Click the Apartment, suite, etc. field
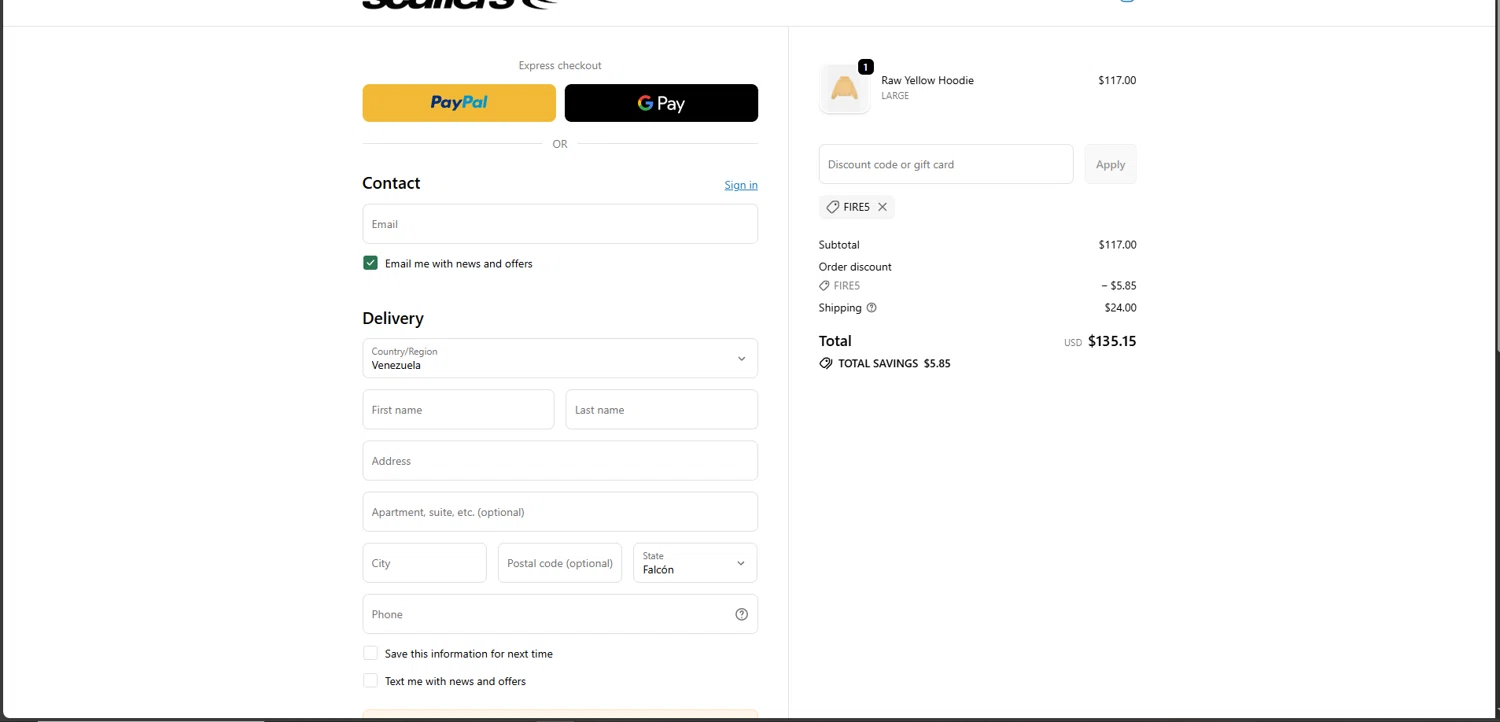This screenshot has width=1500, height=722. (x=560, y=512)
